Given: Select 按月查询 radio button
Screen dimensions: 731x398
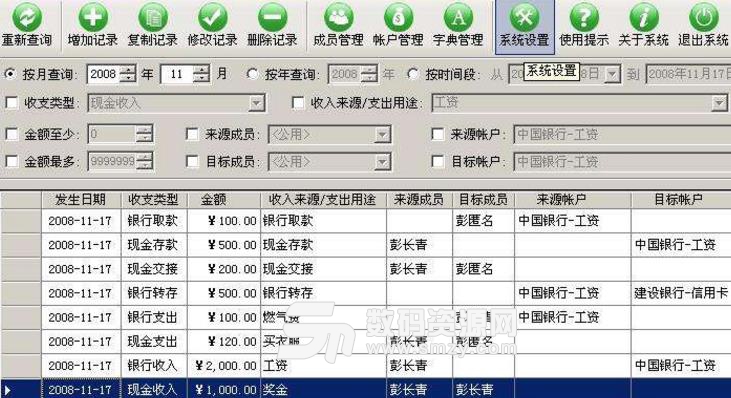Looking at the screenshot, I should pyautogui.click(x=10, y=74).
